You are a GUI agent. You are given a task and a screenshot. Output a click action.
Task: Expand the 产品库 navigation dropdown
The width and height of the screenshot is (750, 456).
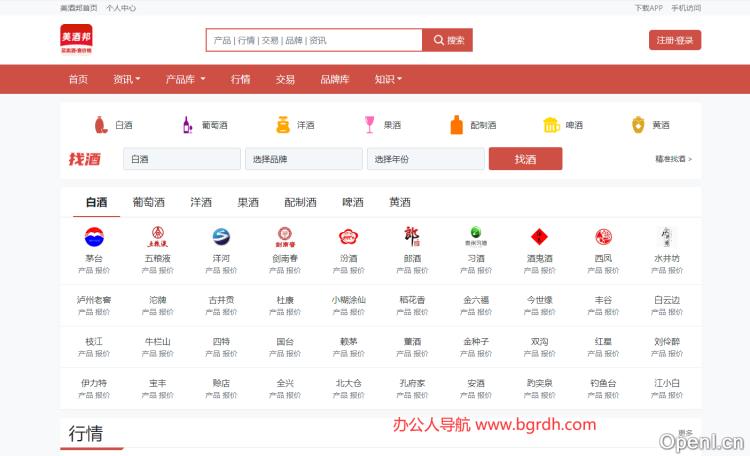(x=185, y=79)
